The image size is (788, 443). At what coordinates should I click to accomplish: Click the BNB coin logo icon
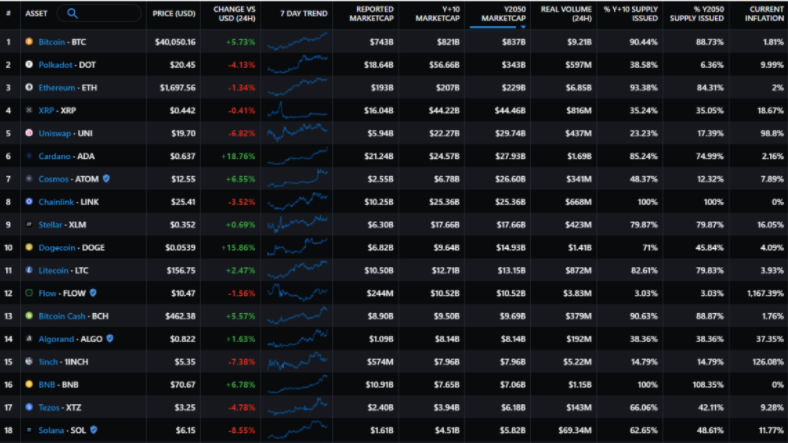point(29,384)
